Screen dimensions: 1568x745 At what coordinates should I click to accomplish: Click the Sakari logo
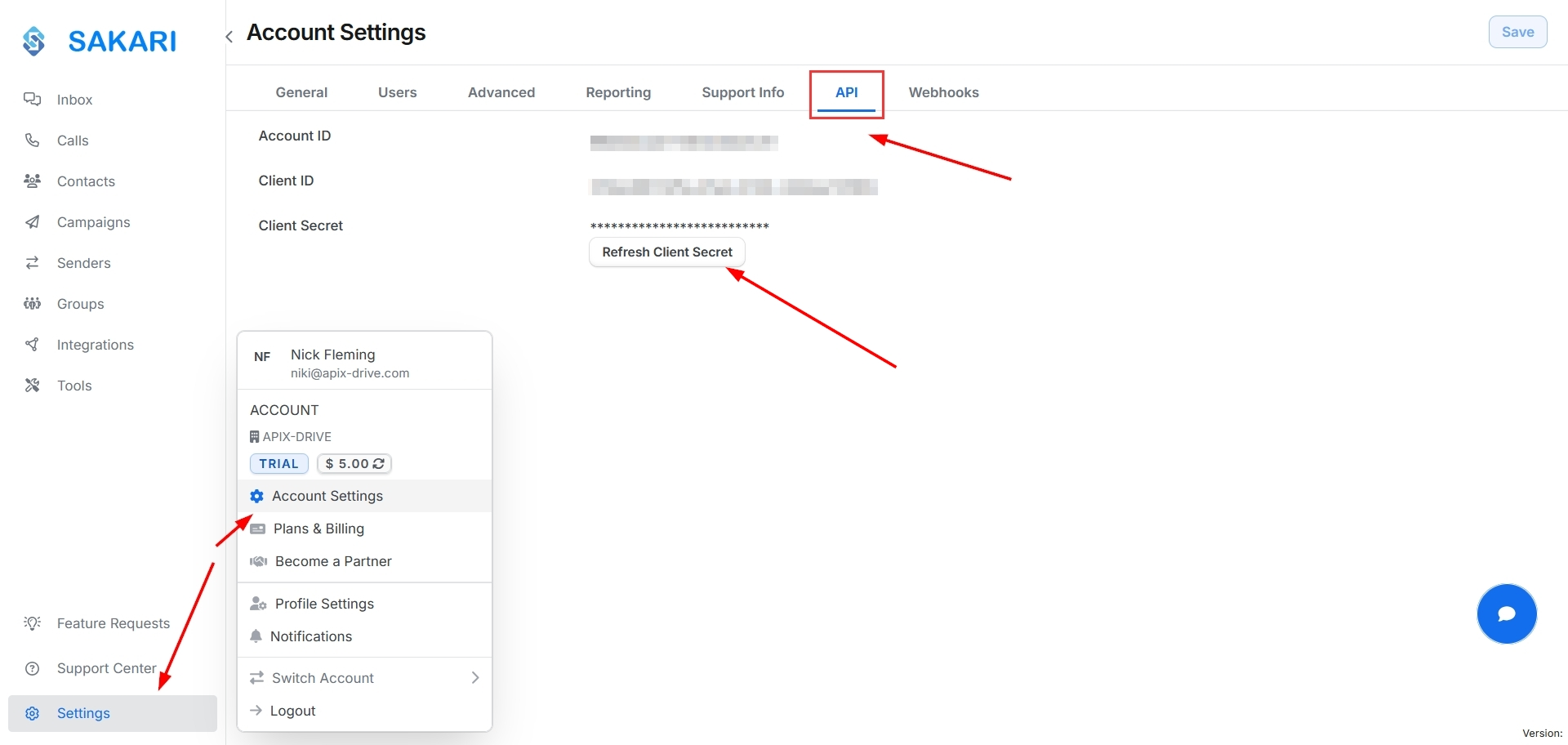[x=100, y=41]
